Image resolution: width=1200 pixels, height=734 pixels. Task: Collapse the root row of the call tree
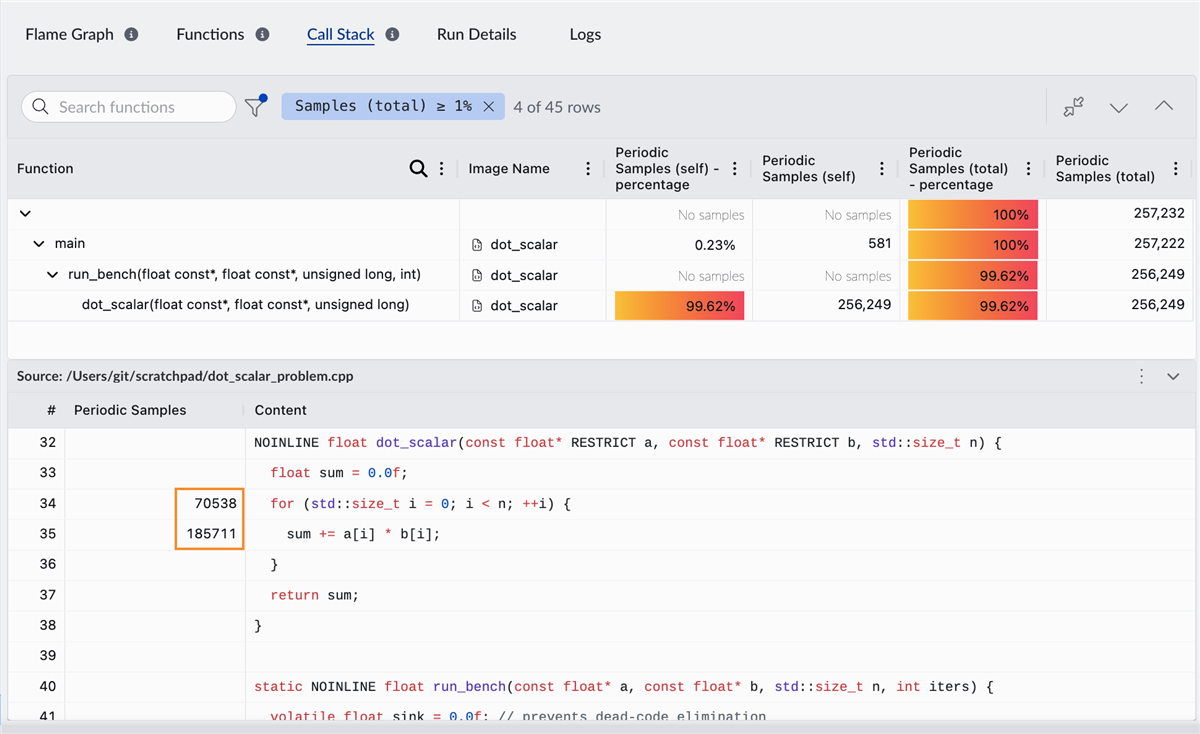[24, 213]
